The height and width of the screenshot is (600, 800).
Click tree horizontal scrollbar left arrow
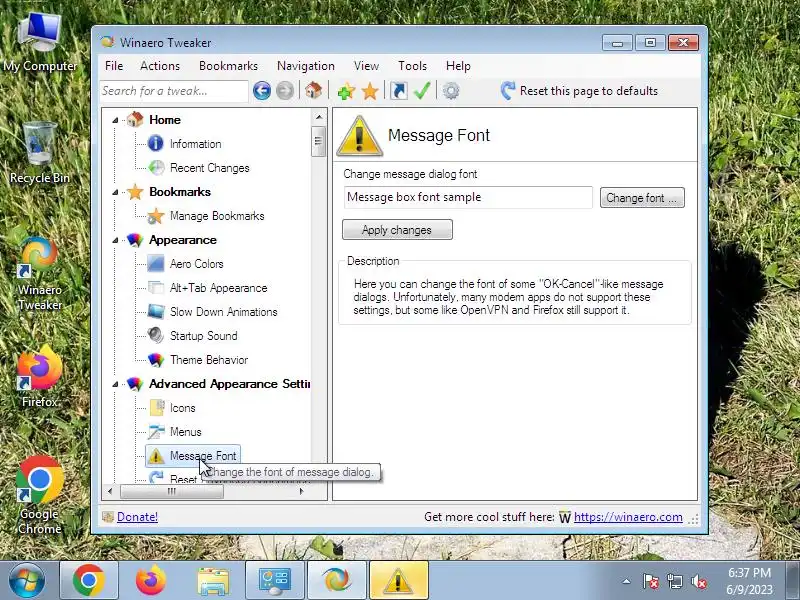tap(110, 491)
